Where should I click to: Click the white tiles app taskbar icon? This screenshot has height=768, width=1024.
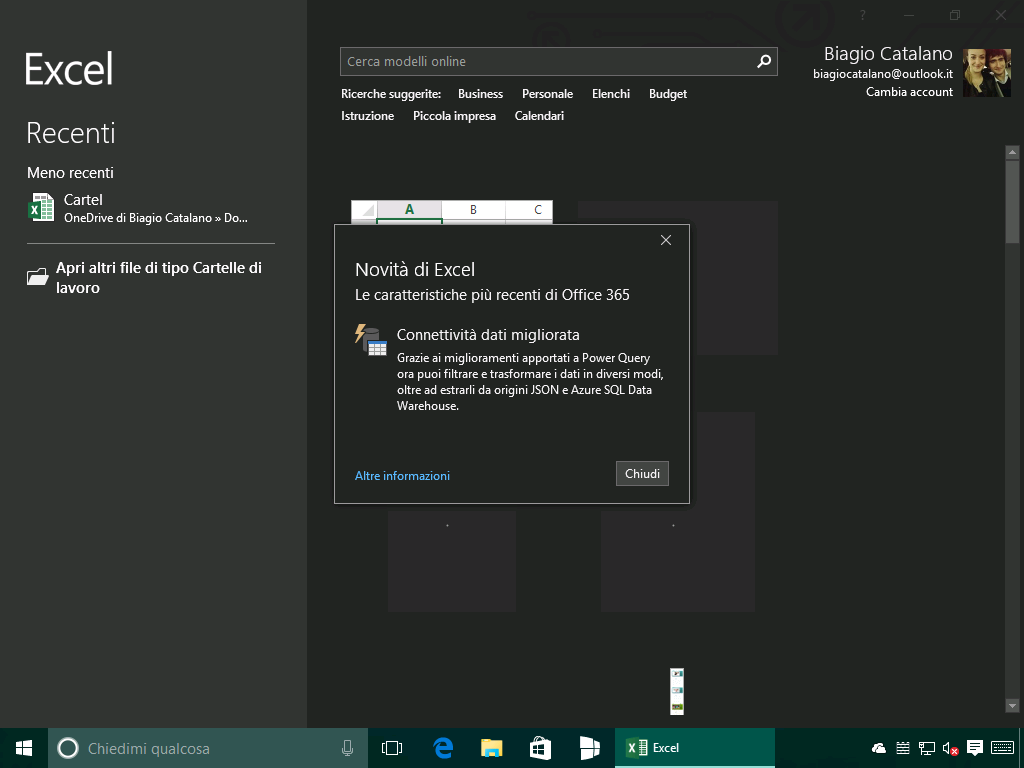tap(589, 748)
